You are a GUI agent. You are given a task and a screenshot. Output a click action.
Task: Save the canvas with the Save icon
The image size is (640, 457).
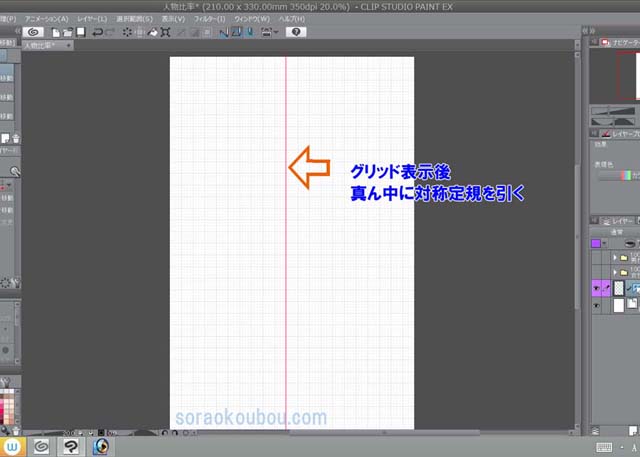(x=81, y=32)
